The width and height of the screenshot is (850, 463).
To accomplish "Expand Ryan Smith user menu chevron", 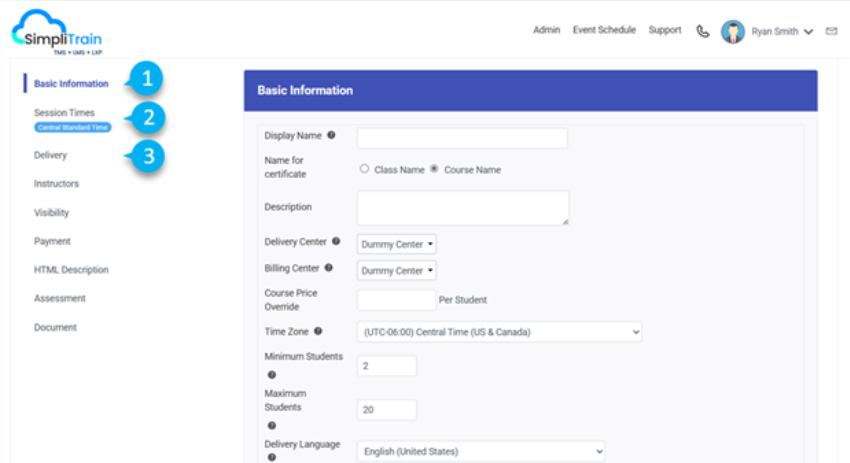I will coord(808,32).
